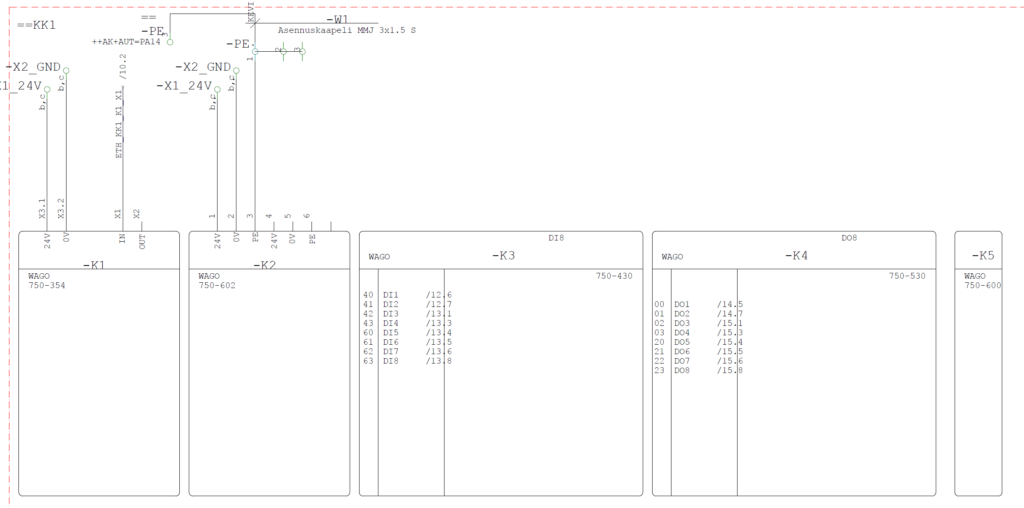Click the 750-430 part number text
This screenshot has width=1024, height=508.
(x=614, y=276)
